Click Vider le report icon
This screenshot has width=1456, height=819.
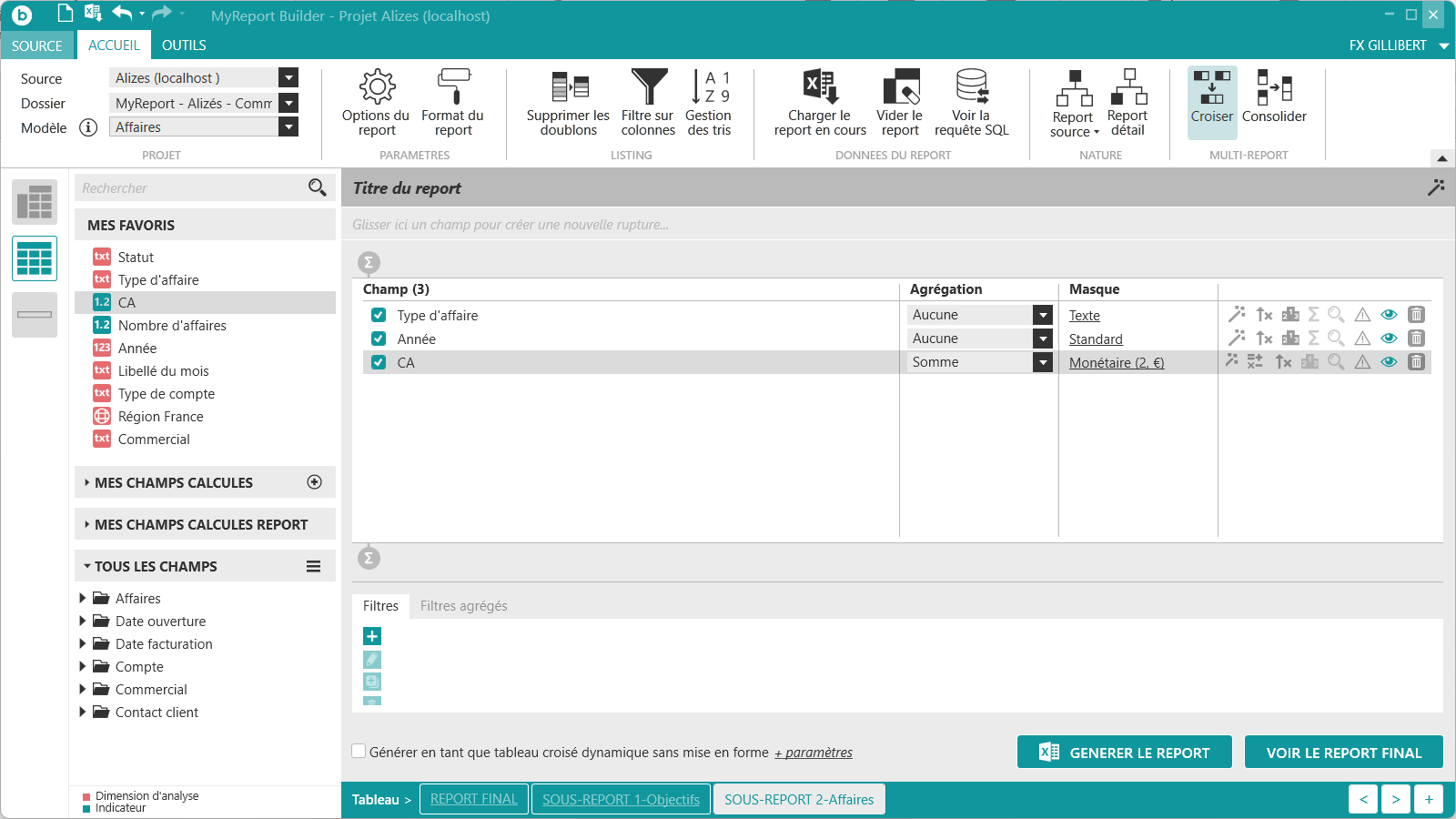(901, 87)
